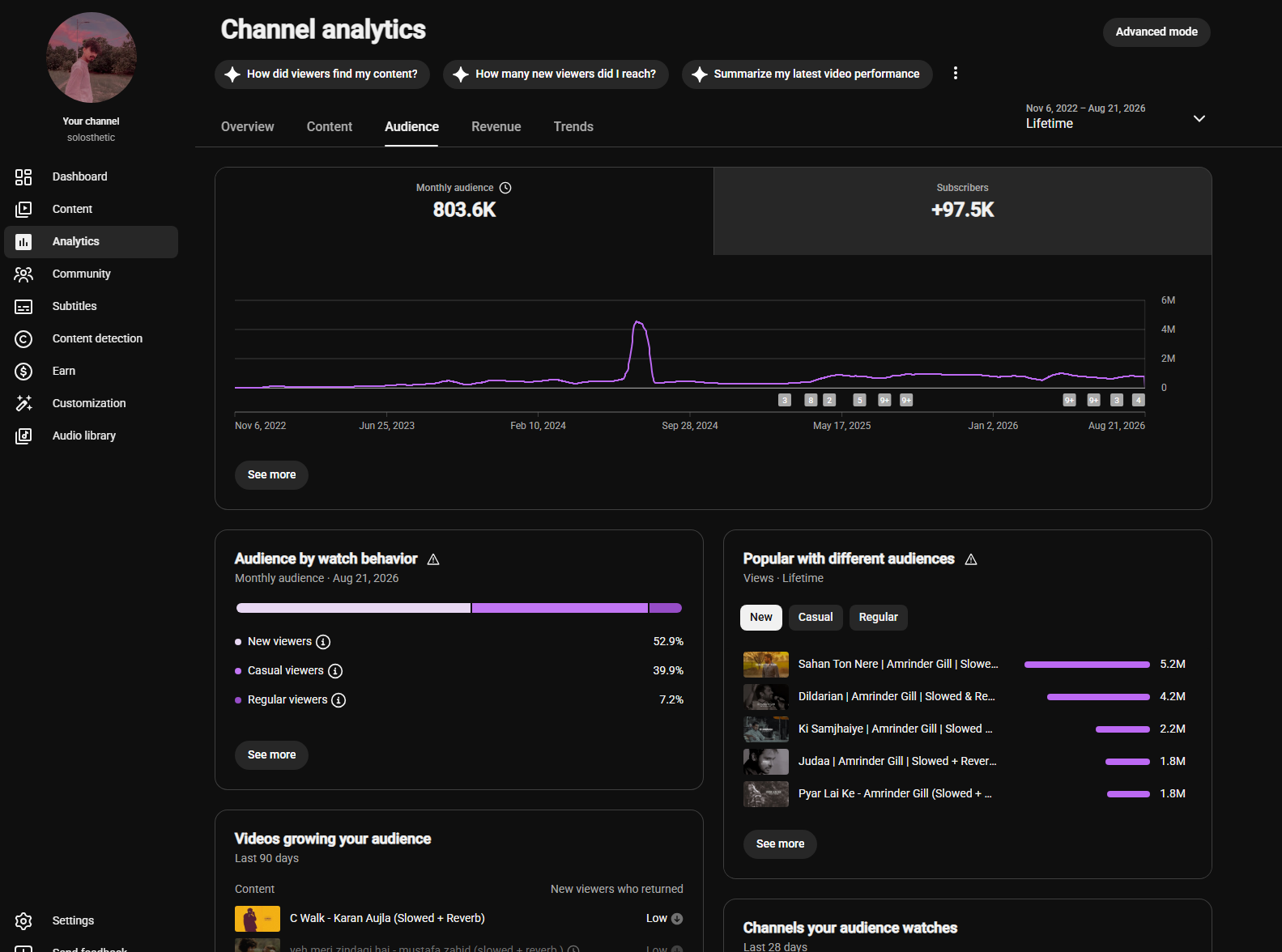Image resolution: width=1282 pixels, height=952 pixels.
Task: Click the Content detection copyright icon
Action: click(x=23, y=338)
